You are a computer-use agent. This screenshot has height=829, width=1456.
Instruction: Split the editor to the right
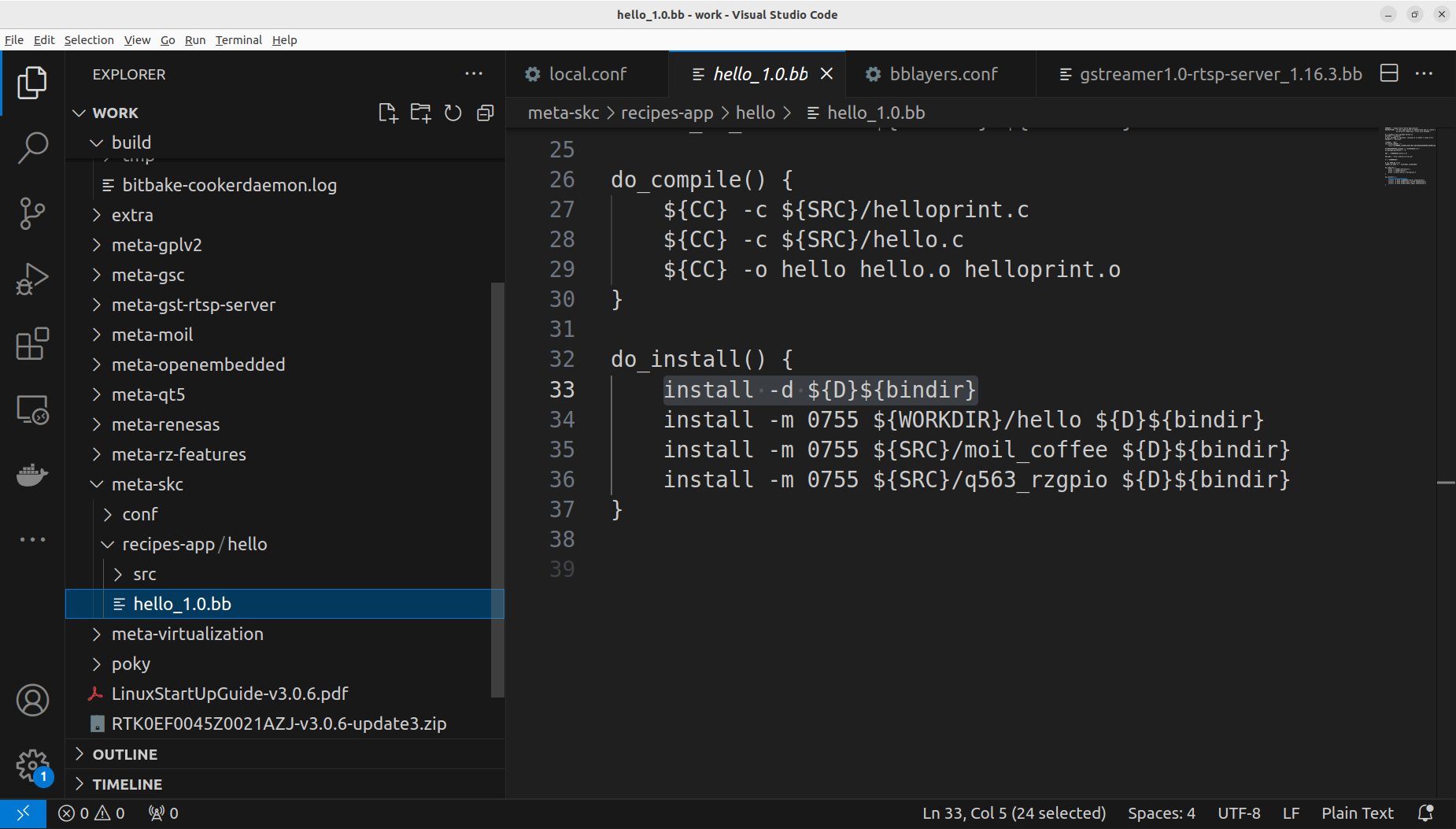[1389, 73]
